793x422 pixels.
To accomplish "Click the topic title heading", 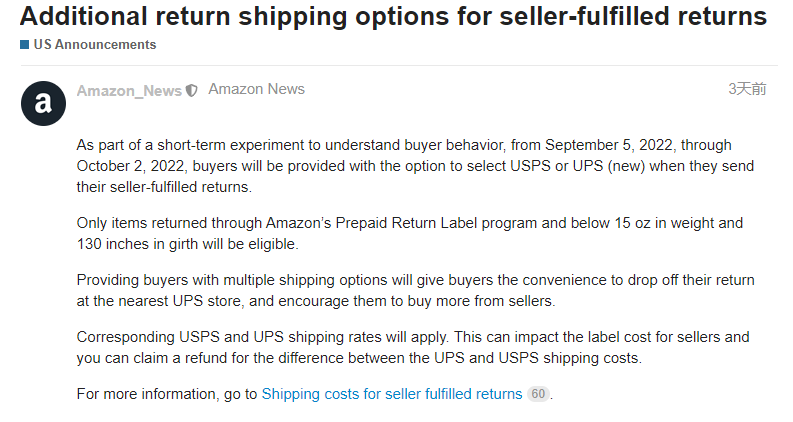I will [x=393, y=16].
